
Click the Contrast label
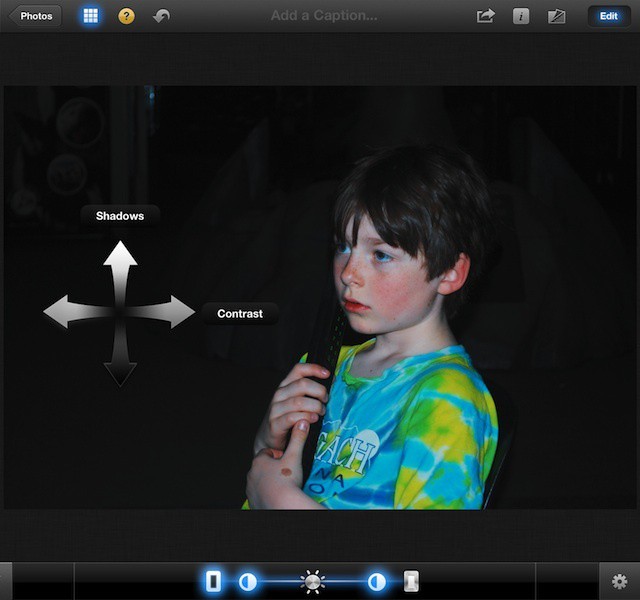coord(240,314)
